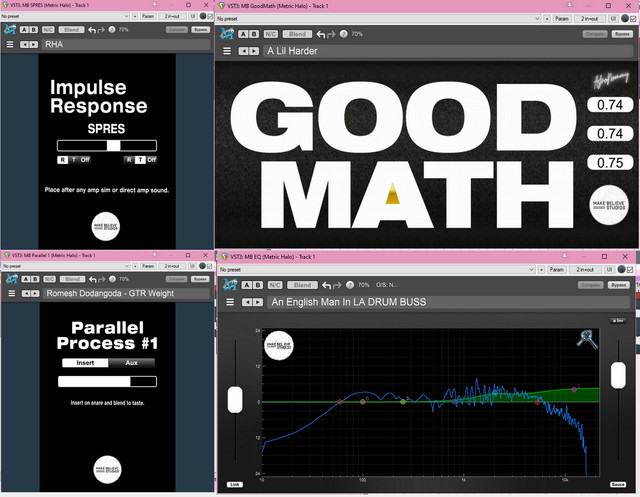Open the O/S oversampling setting in MB EQ
640x497 pixels.
click(387, 285)
